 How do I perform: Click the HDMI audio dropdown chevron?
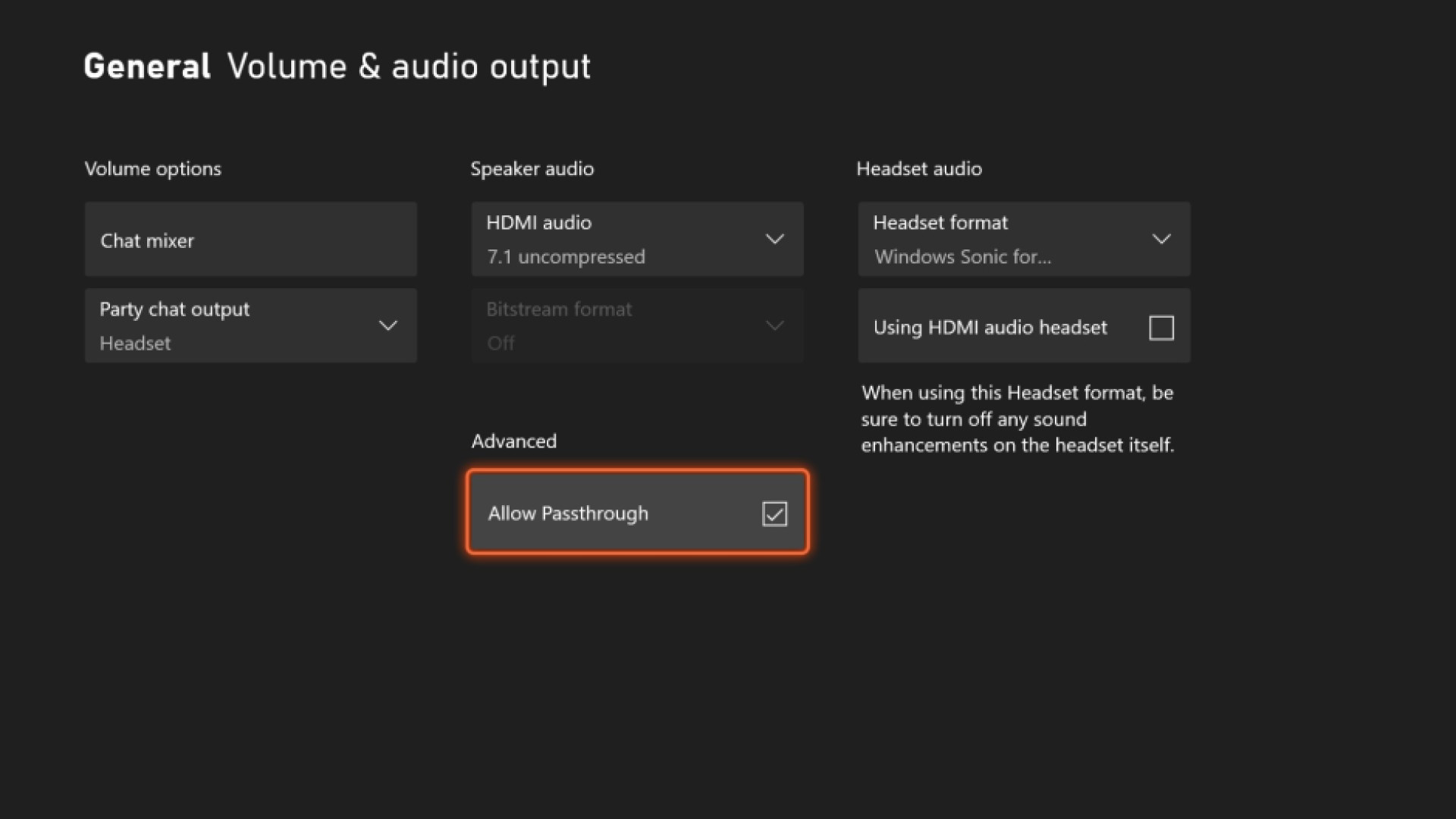click(775, 238)
